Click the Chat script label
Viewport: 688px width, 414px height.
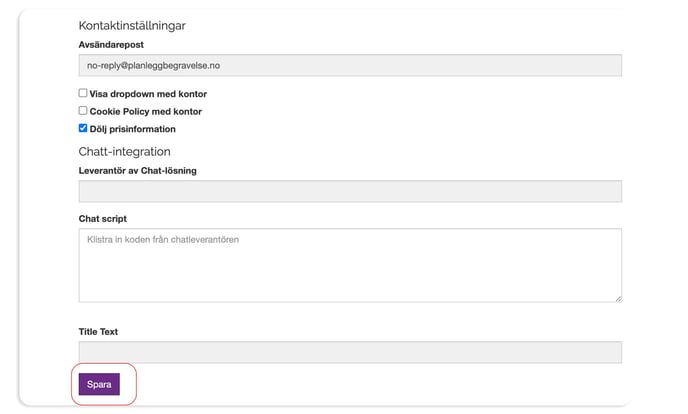pyautogui.click(x=103, y=218)
